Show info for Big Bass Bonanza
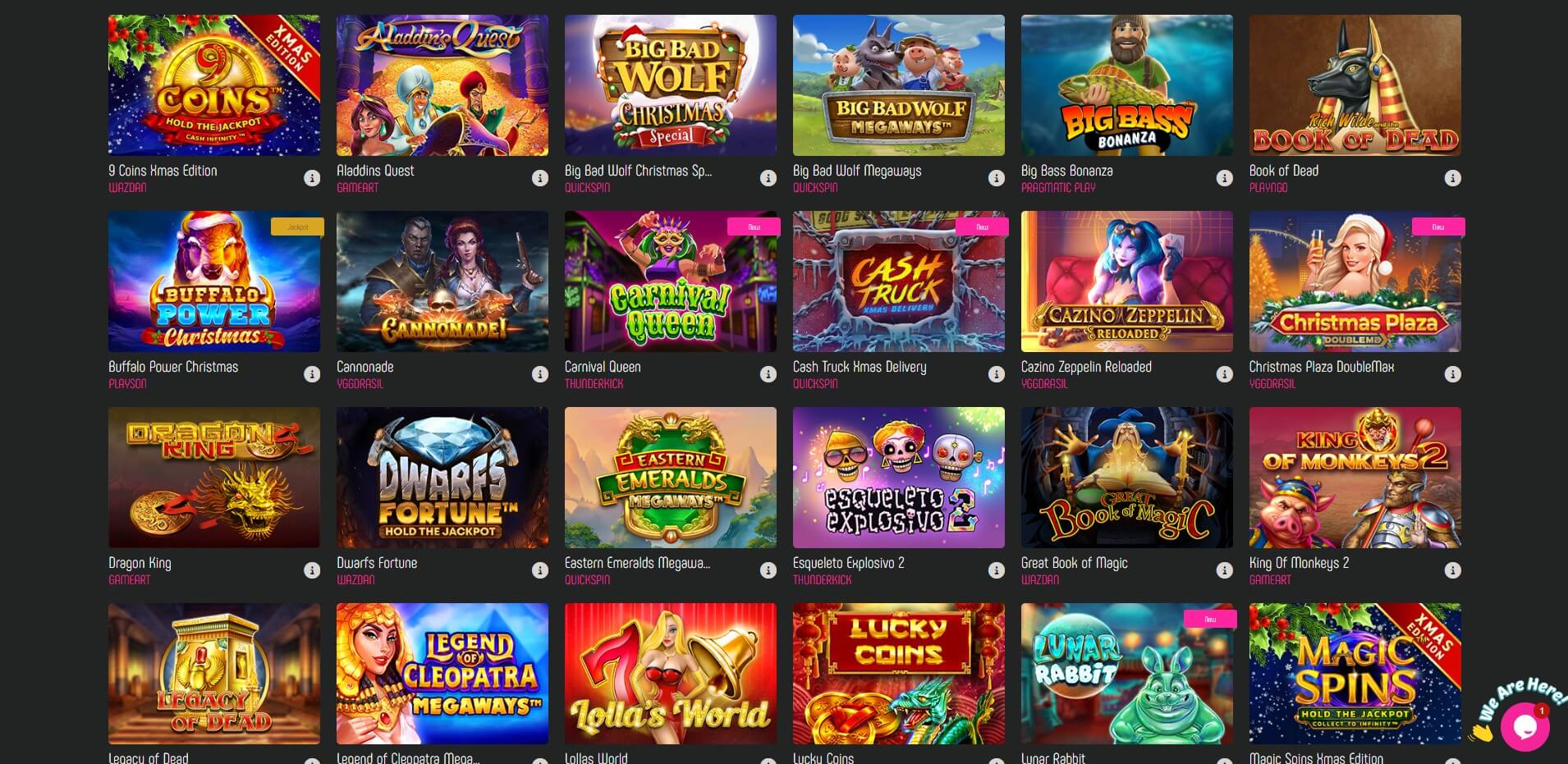Viewport: 1568px width, 764px height. (1225, 178)
